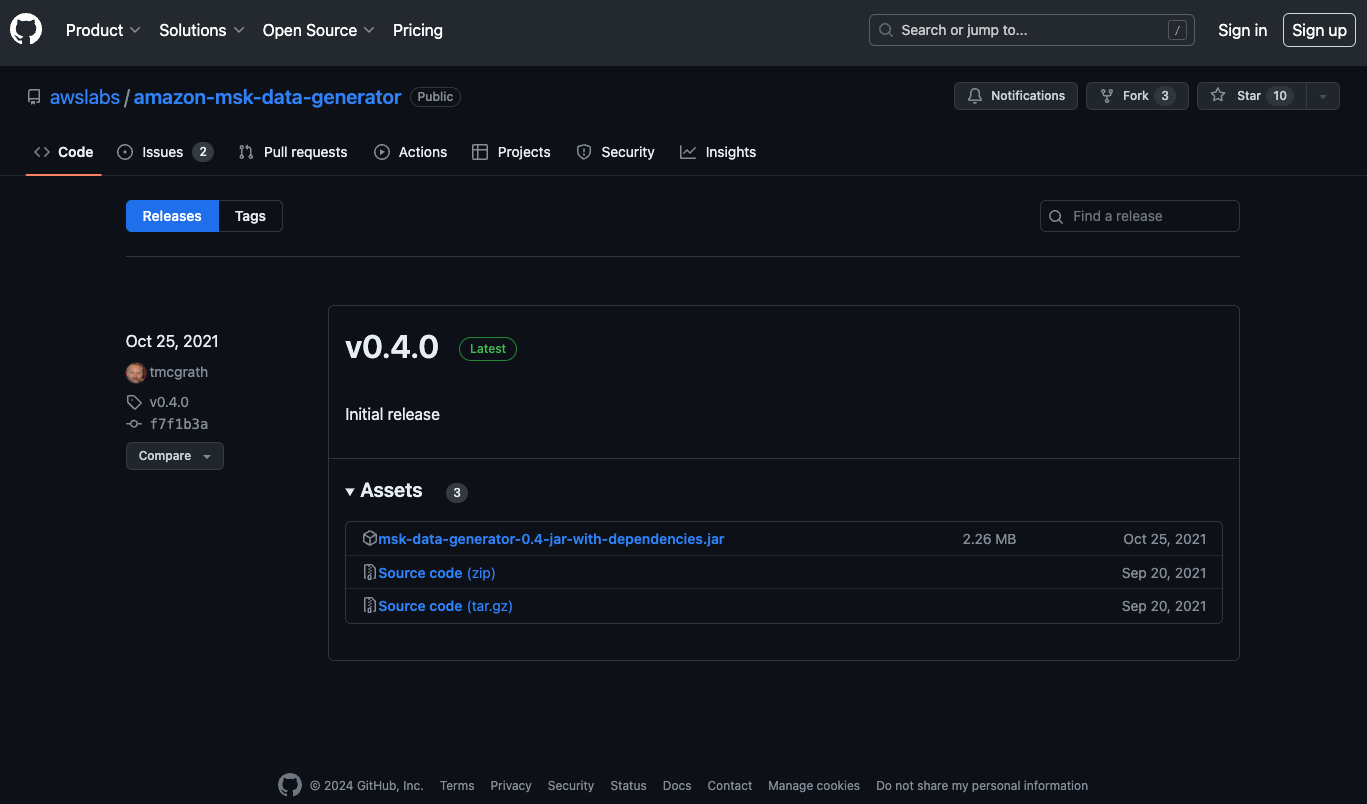Click the GitHub mark logo in the footer

(x=289, y=785)
